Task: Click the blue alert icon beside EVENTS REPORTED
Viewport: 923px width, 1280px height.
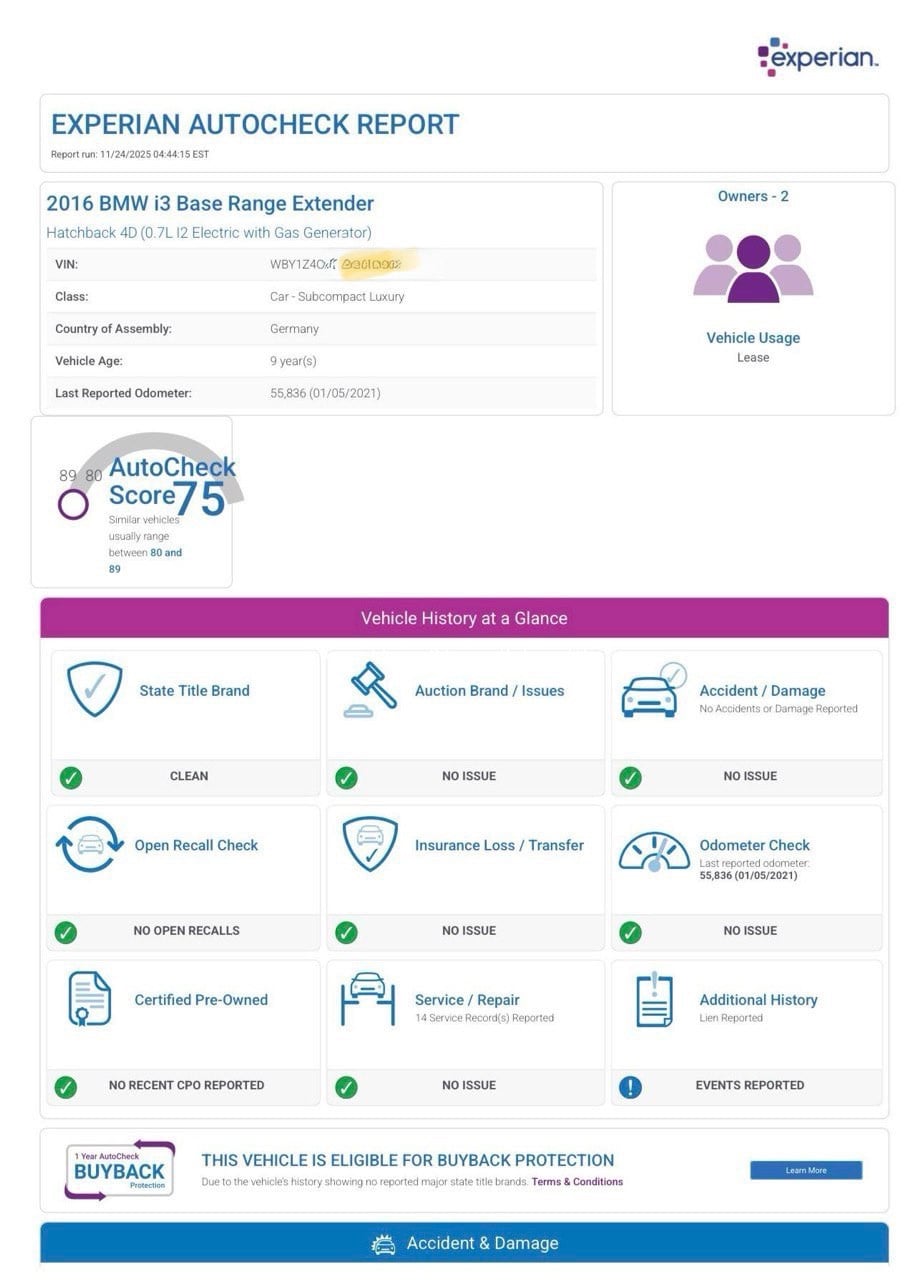Action: click(x=630, y=1086)
